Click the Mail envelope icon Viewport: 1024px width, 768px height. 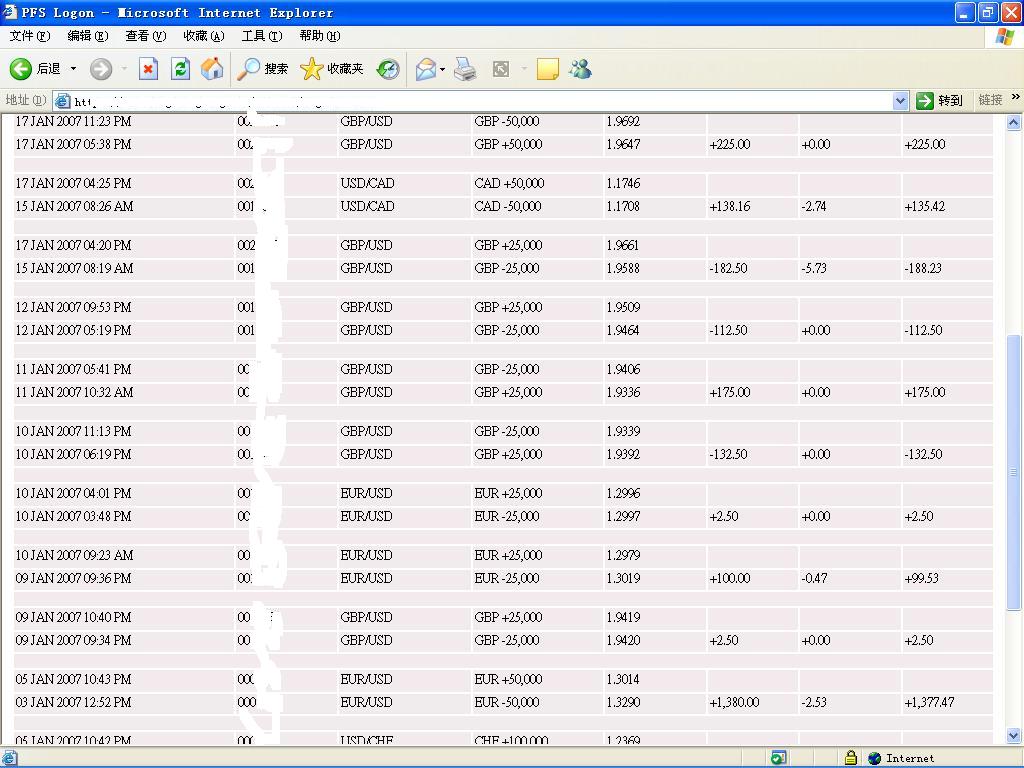tap(426, 69)
